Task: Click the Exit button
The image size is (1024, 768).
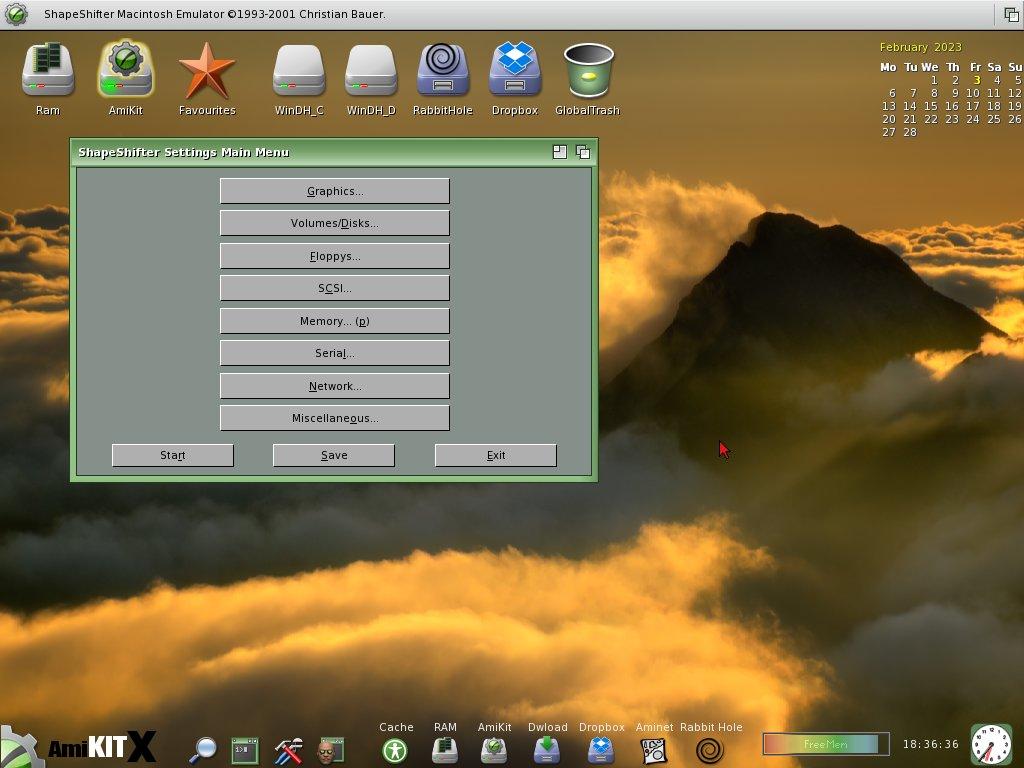Action: [x=496, y=455]
